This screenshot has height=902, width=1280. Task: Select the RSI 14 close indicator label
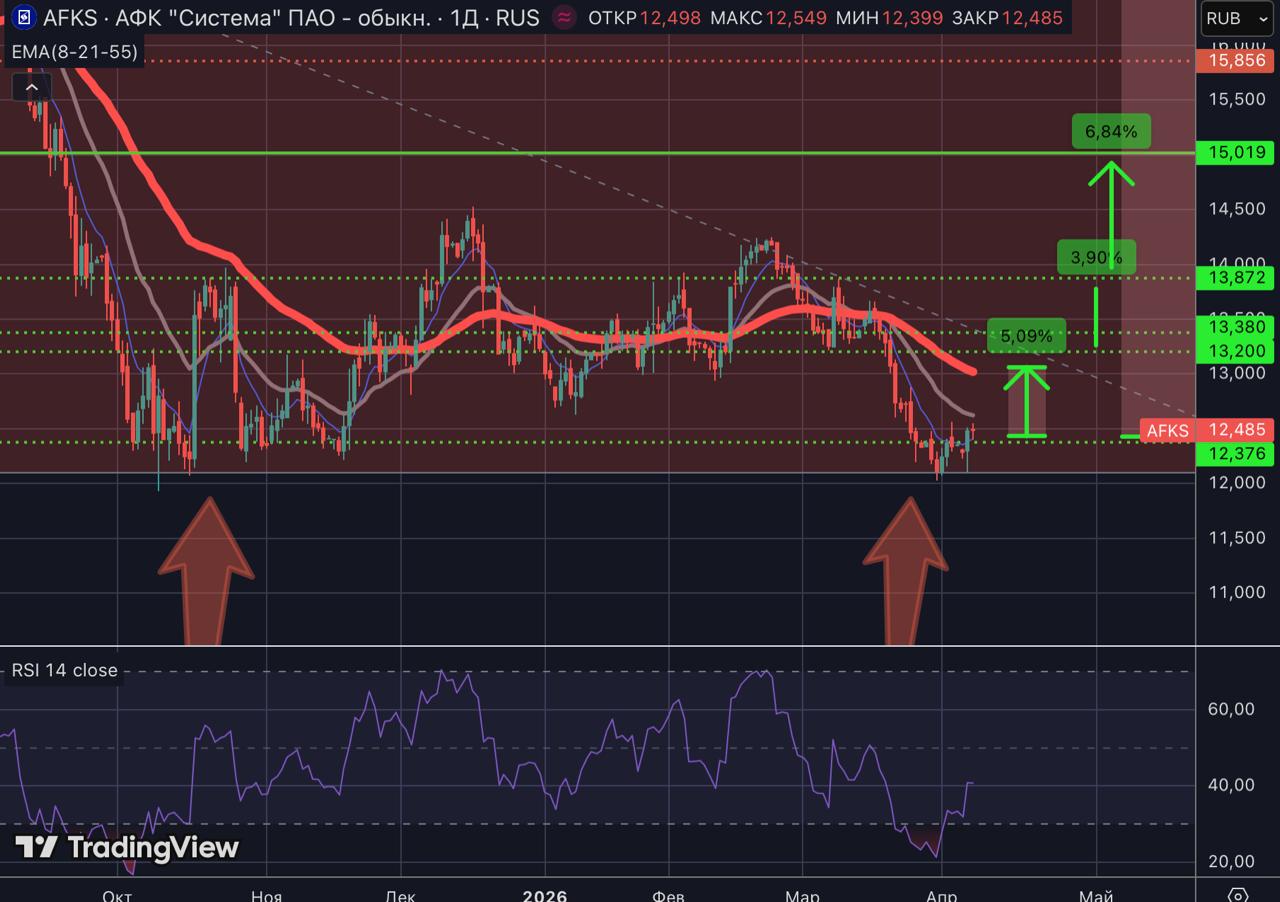[64, 670]
